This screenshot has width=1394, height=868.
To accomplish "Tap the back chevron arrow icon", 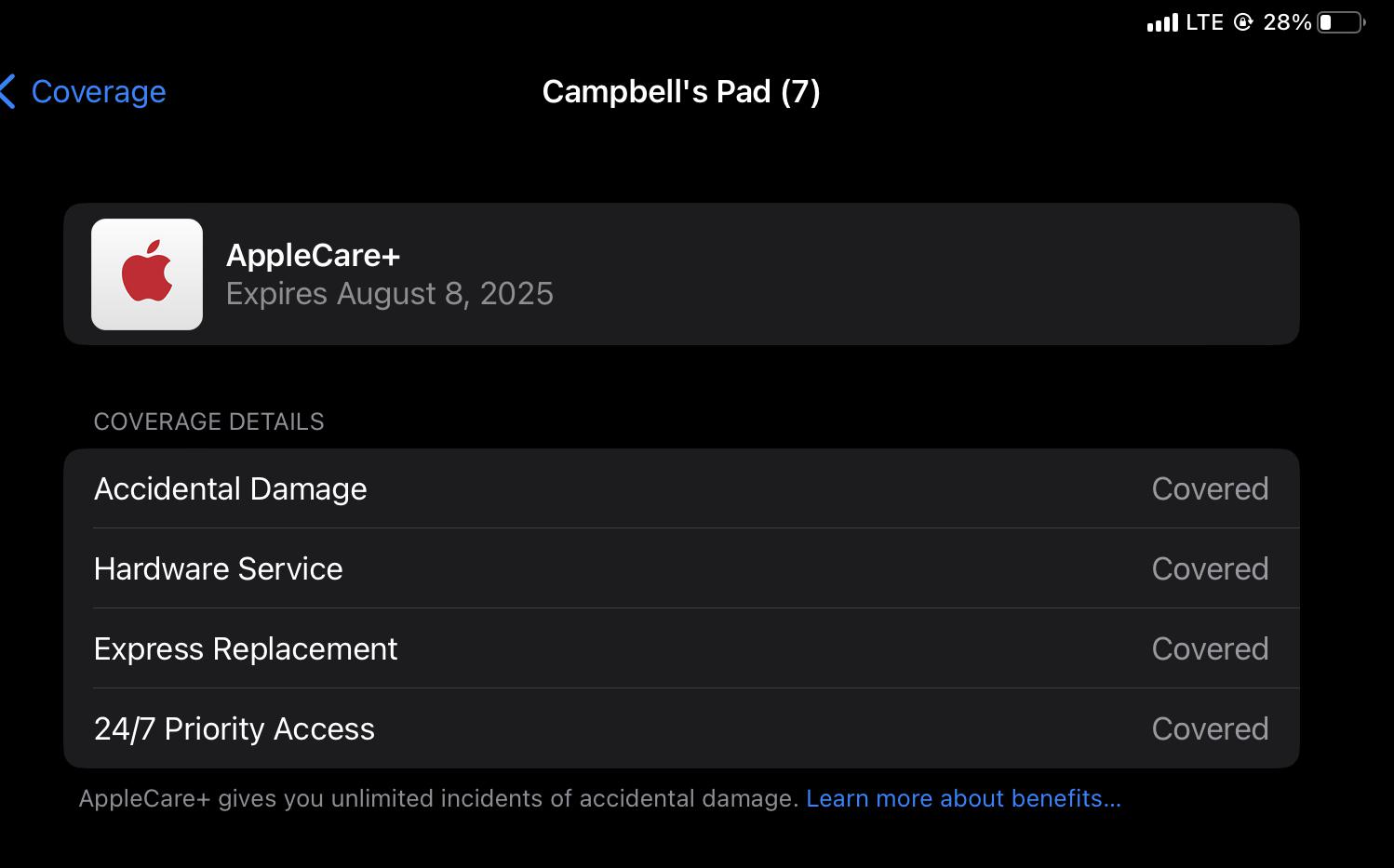I will pos(8,91).
